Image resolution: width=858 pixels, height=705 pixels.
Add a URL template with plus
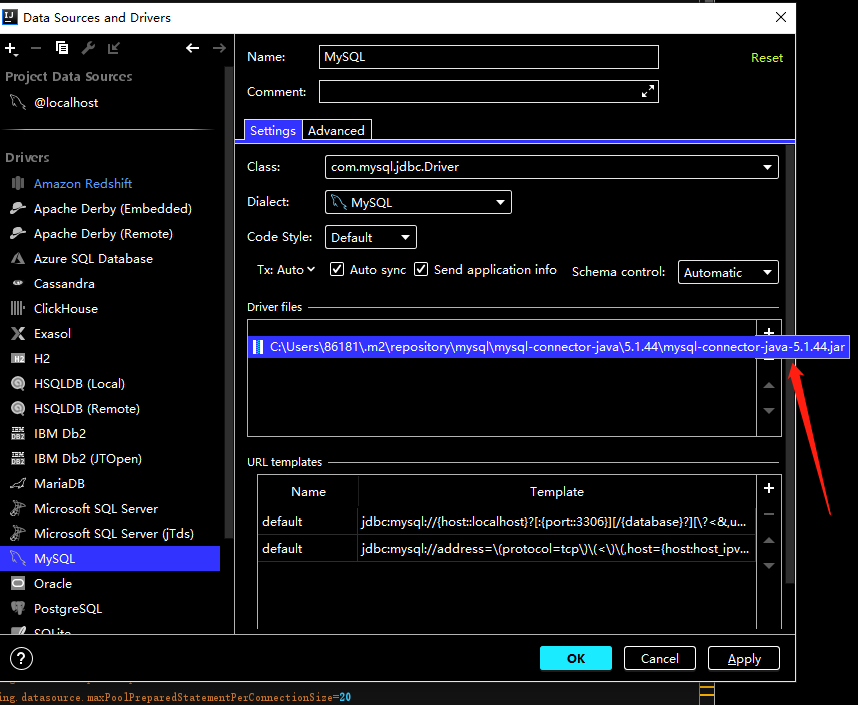[x=769, y=488]
